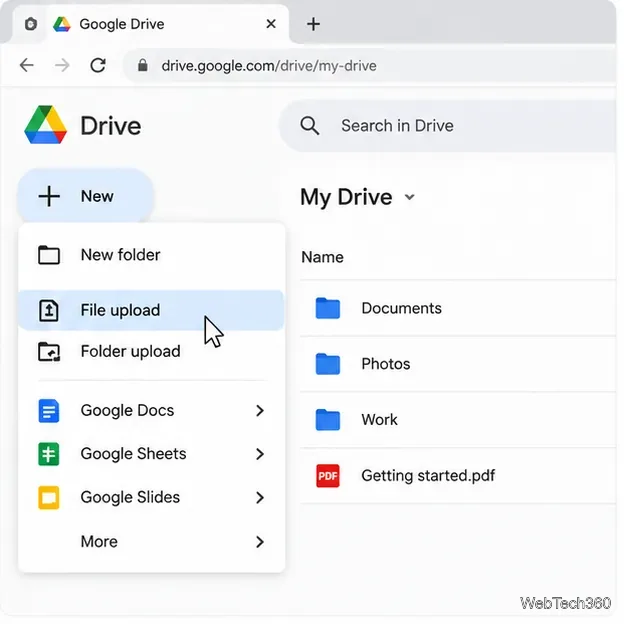Click the File upload icon

pos(49,310)
